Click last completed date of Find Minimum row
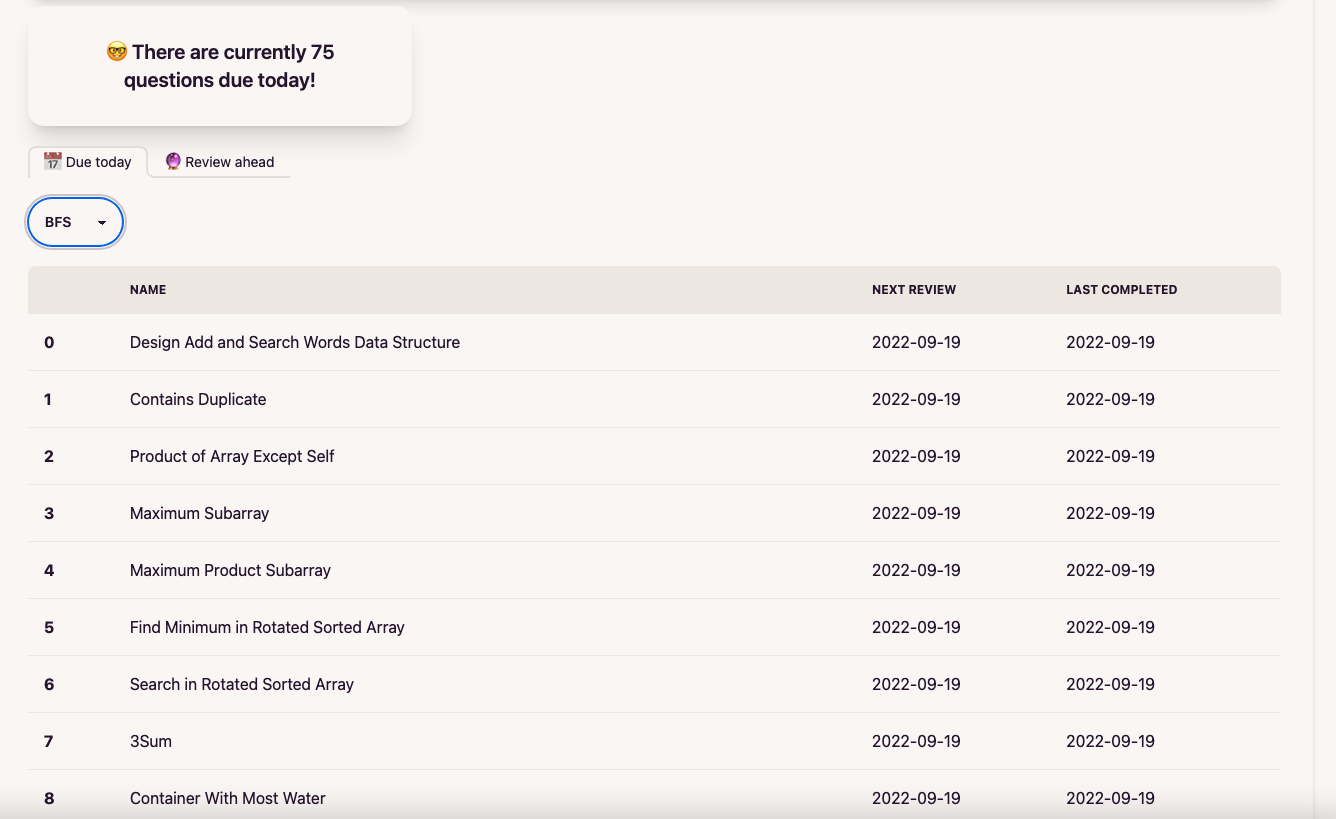The height and width of the screenshot is (819, 1336). (1110, 627)
